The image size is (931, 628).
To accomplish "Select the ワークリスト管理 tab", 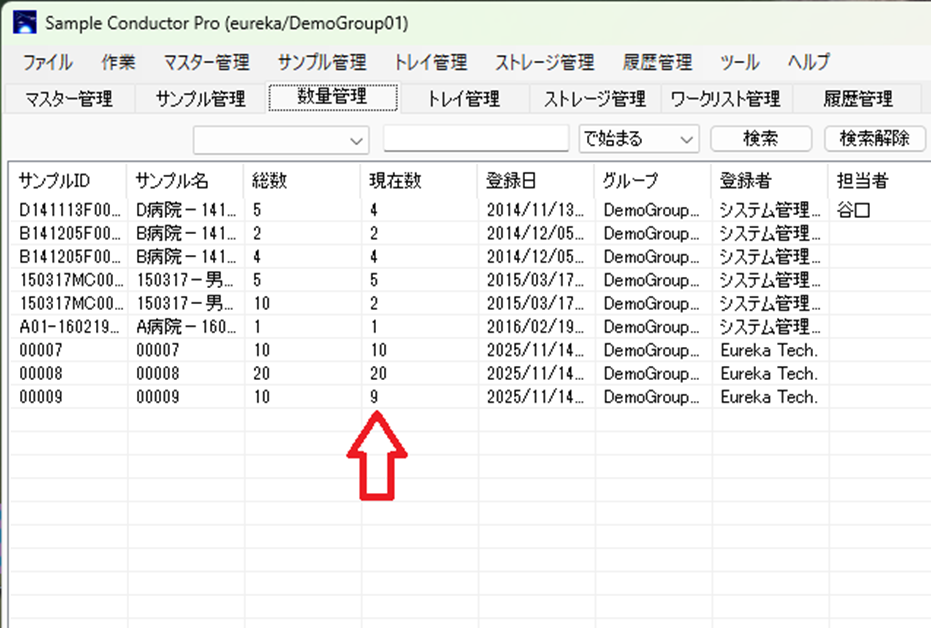I will [725, 99].
